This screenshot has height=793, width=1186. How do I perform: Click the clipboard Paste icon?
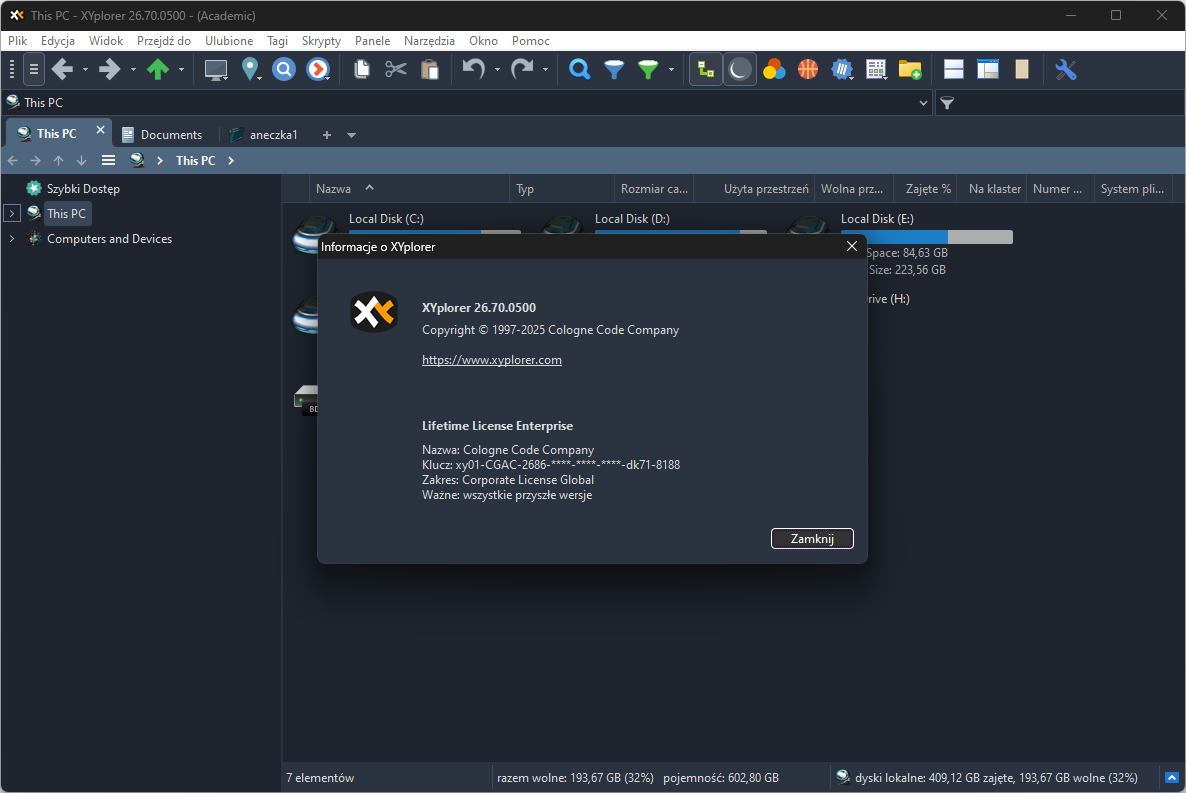pos(430,70)
